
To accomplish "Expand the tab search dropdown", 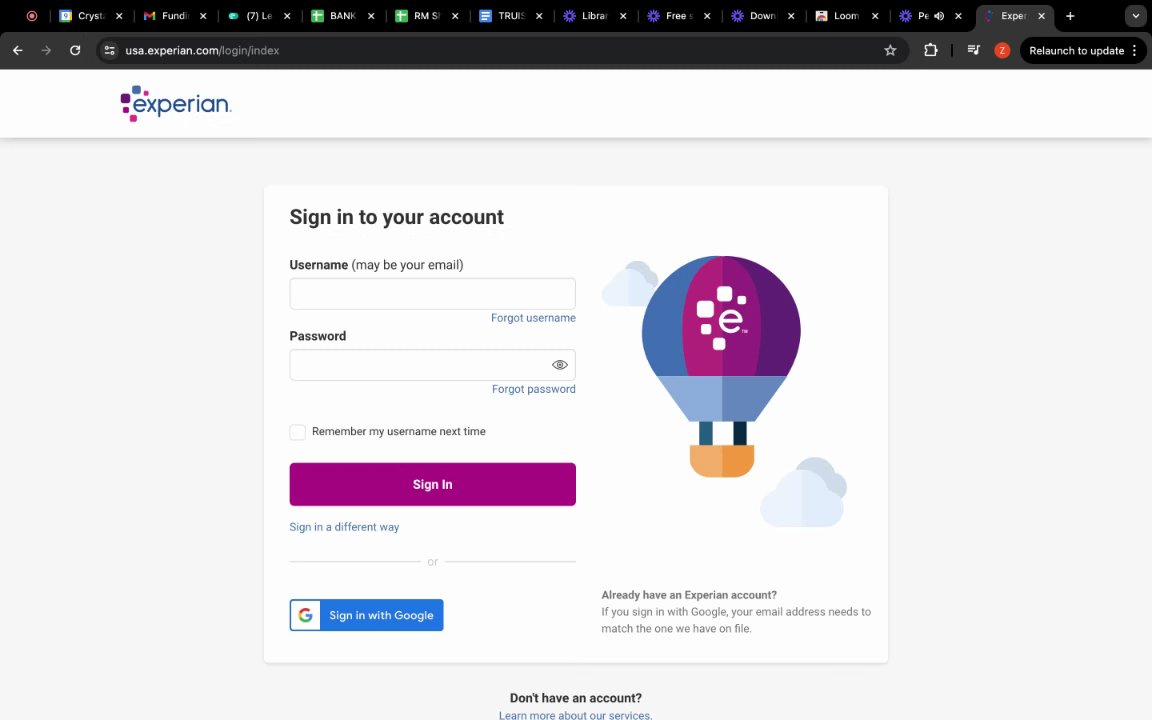I will 1136,16.
